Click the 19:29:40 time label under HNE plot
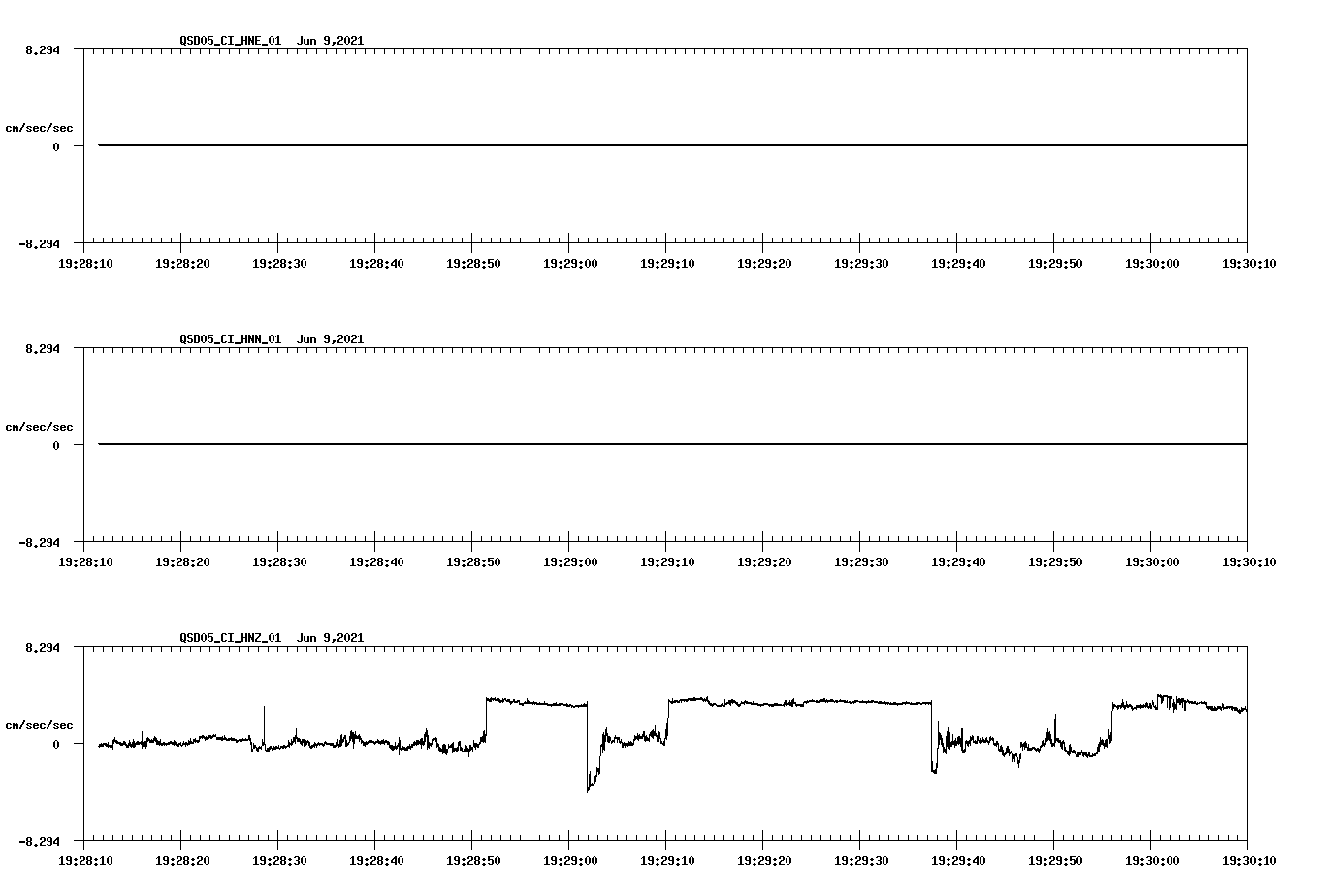Screen dimensions: 1317x896 tap(957, 263)
